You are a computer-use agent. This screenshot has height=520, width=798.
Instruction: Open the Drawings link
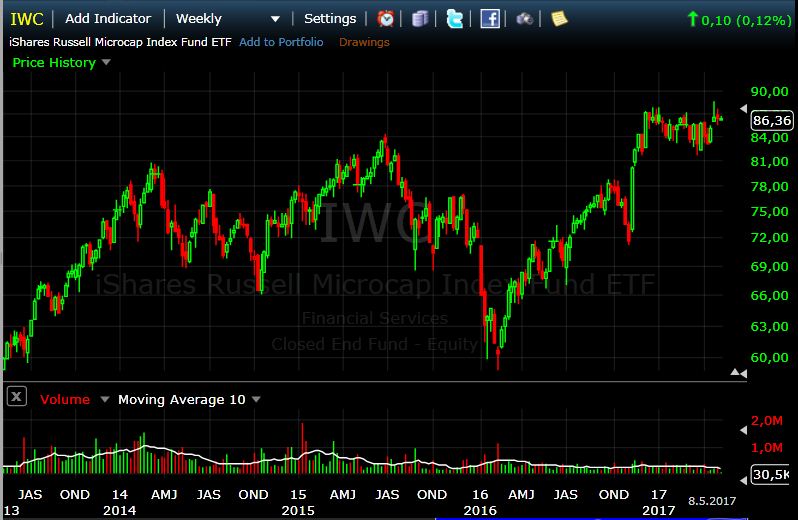[364, 42]
